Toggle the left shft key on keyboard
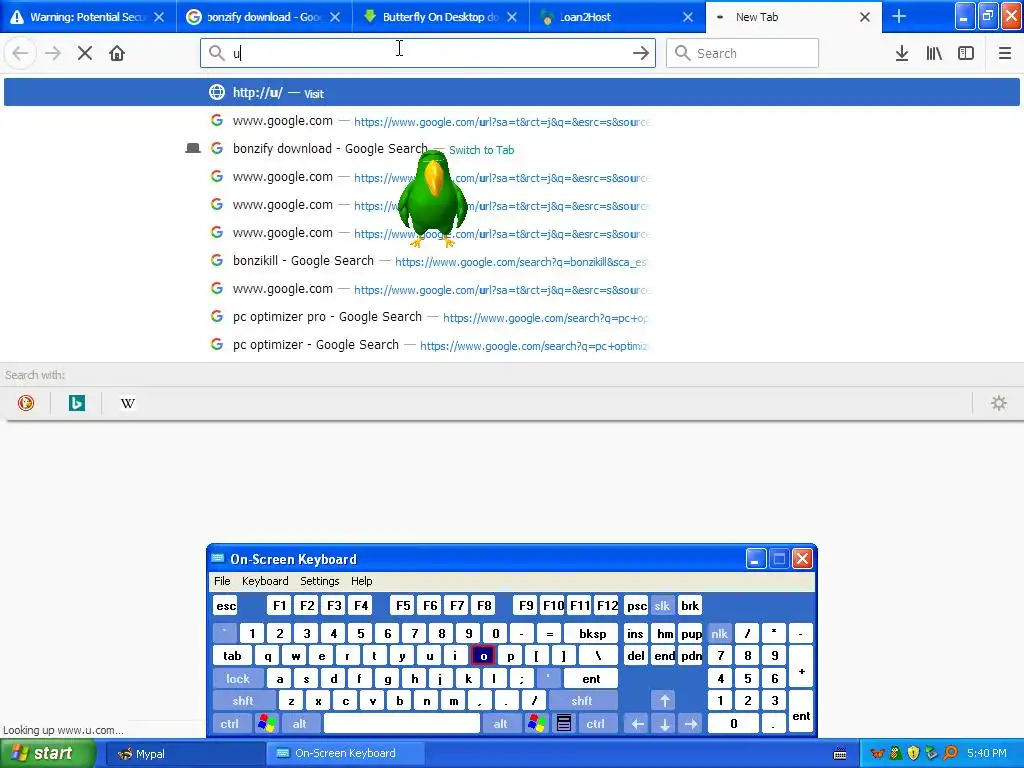 (x=243, y=701)
